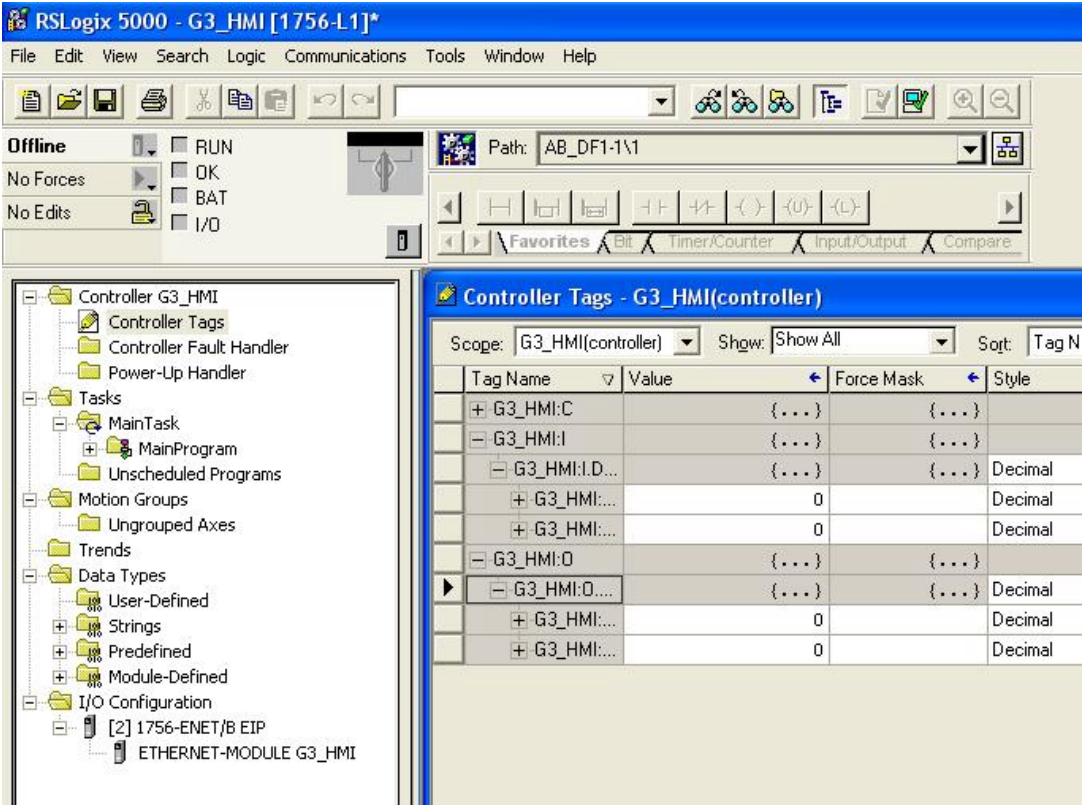Viewport: 1083px width, 806px height.
Task: Open the Communications menu
Action: pos(345,56)
